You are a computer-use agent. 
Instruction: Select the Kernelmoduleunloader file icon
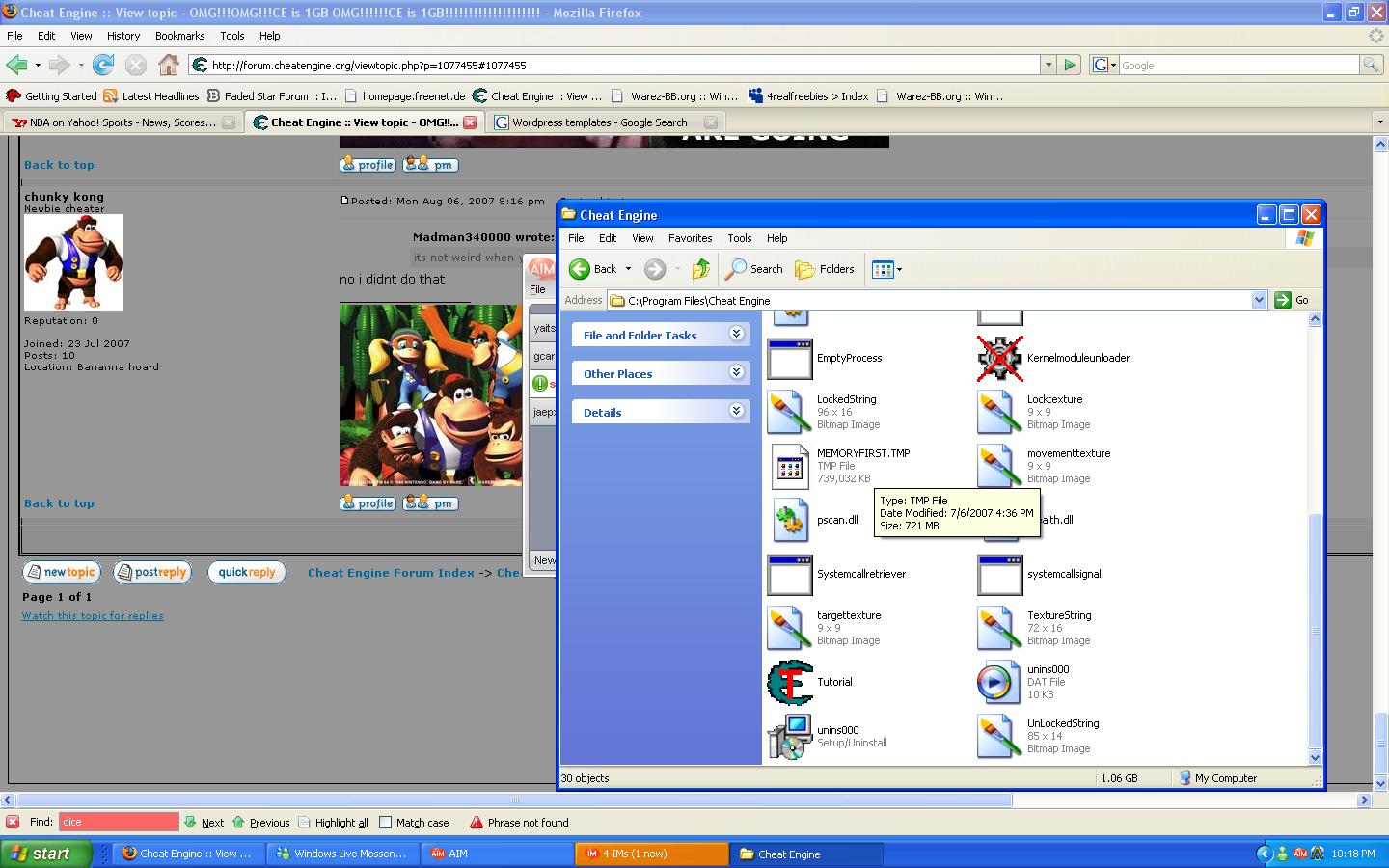click(x=999, y=358)
